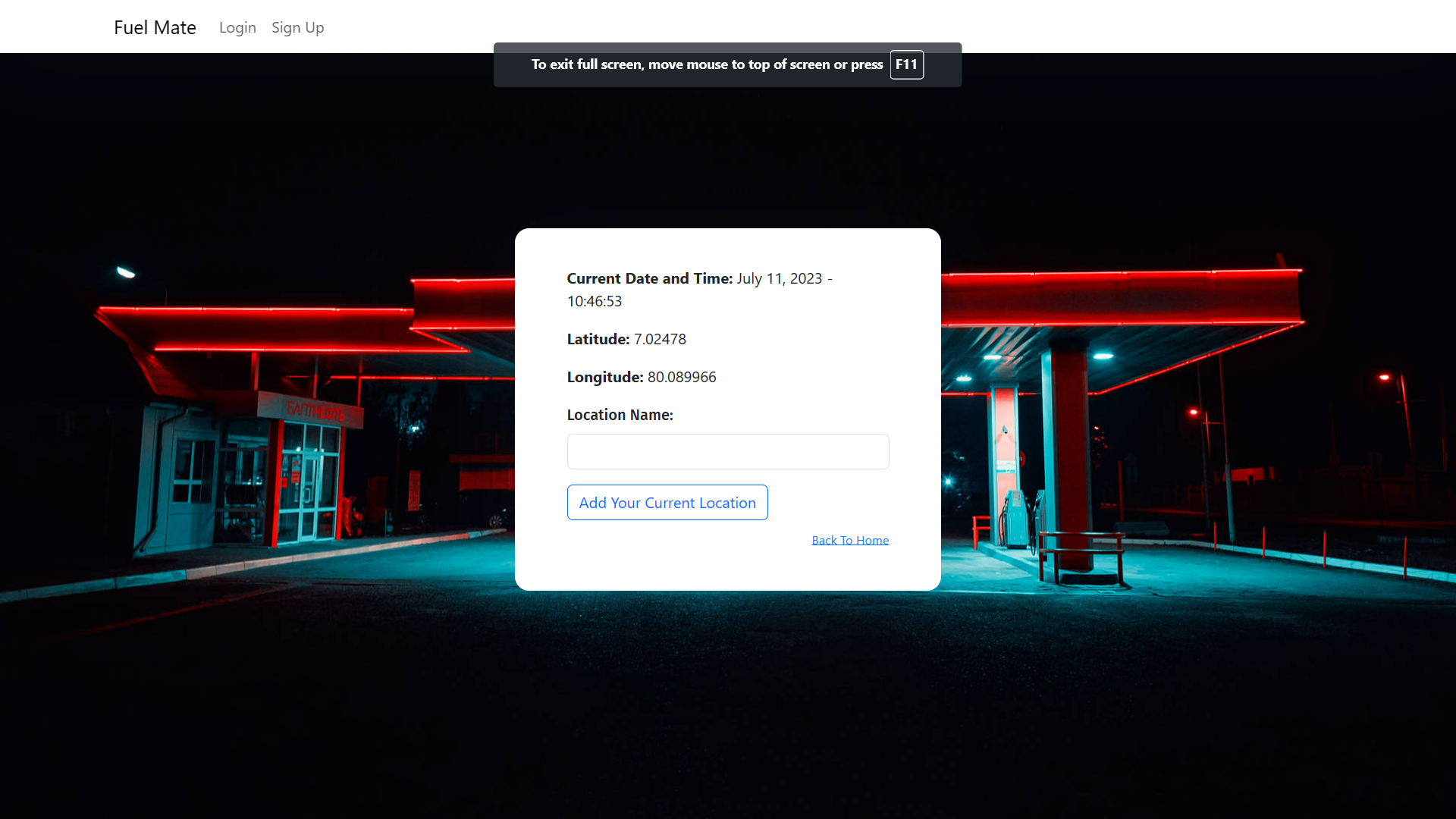Go to the Sign Up page
1456x819 pixels.
pos(297,27)
